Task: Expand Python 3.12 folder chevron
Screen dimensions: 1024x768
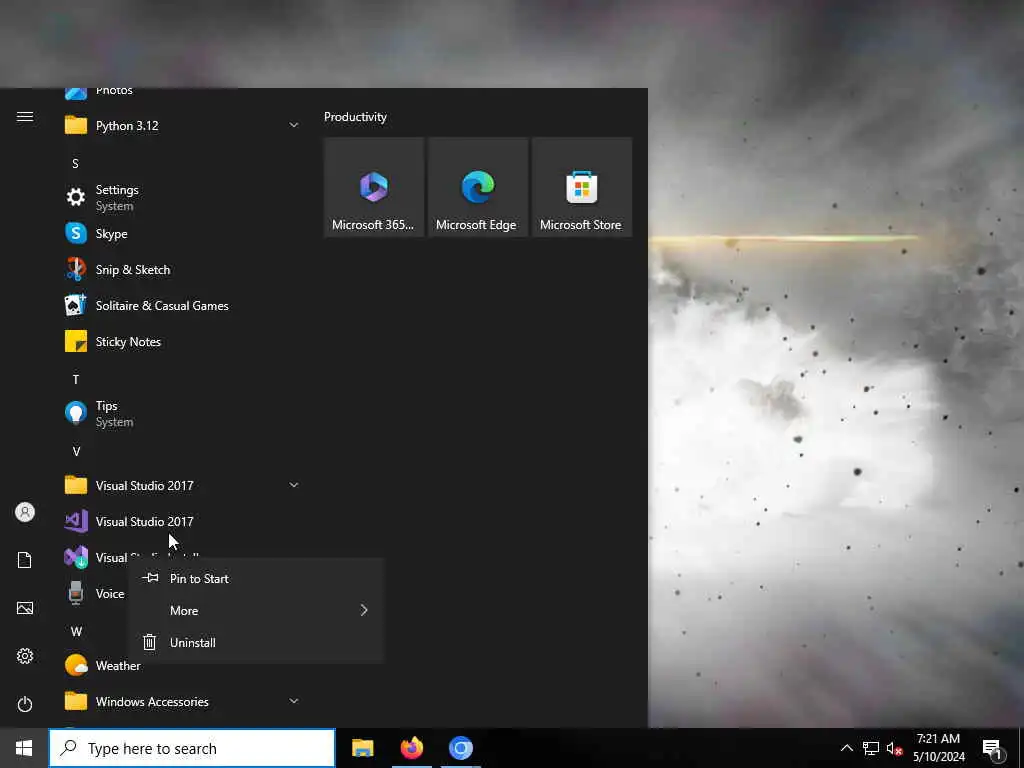Action: pos(294,125)
